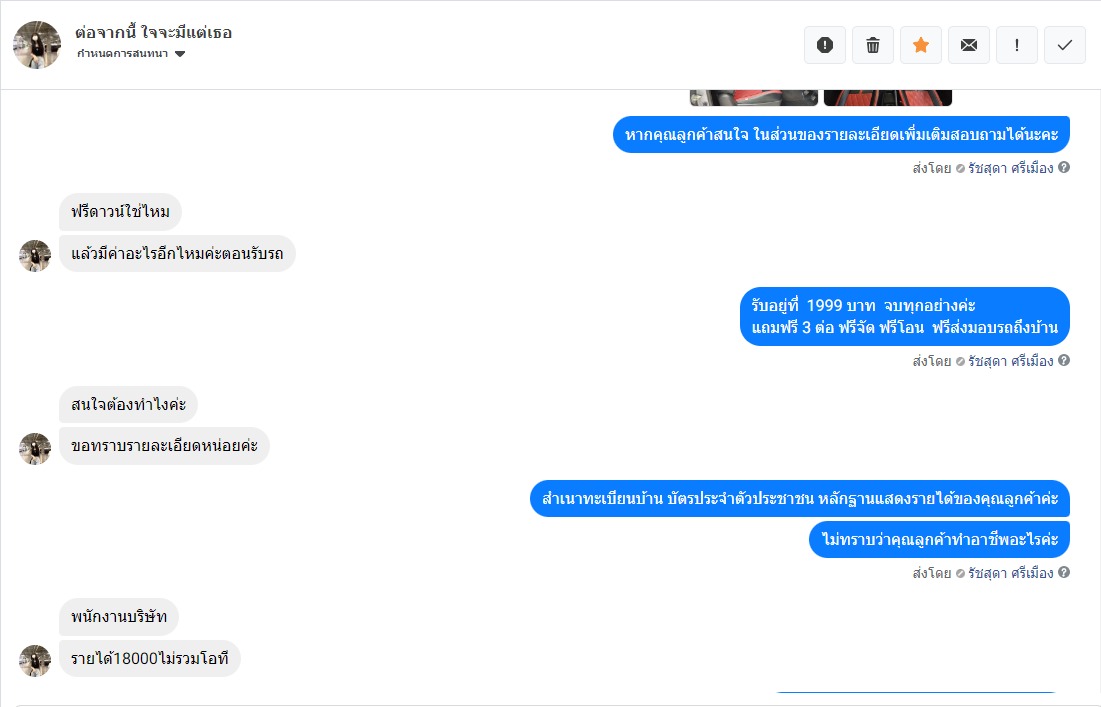1101x707 pixels.
Task: Click customer avatar beside แล้วมีค่าอะไรอีกไหม message
Action: tap(34, 256)
